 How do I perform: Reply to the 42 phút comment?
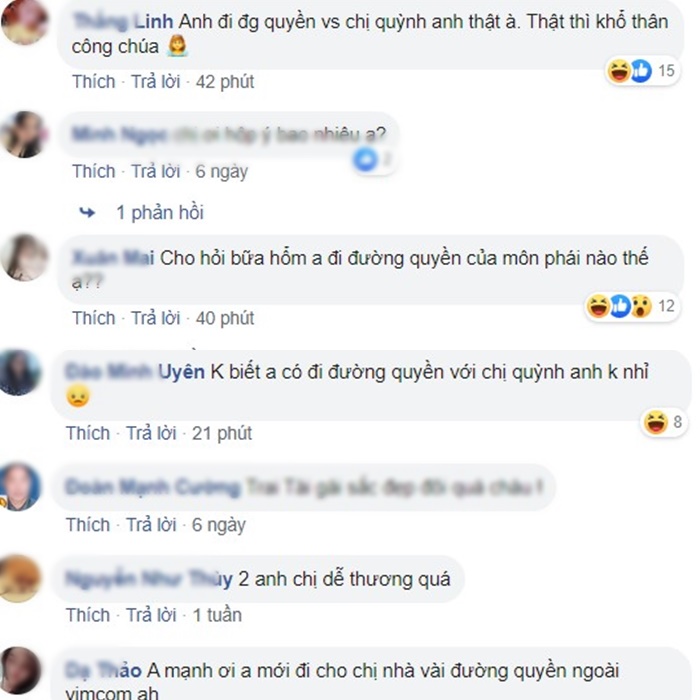(x=156, y=82)
